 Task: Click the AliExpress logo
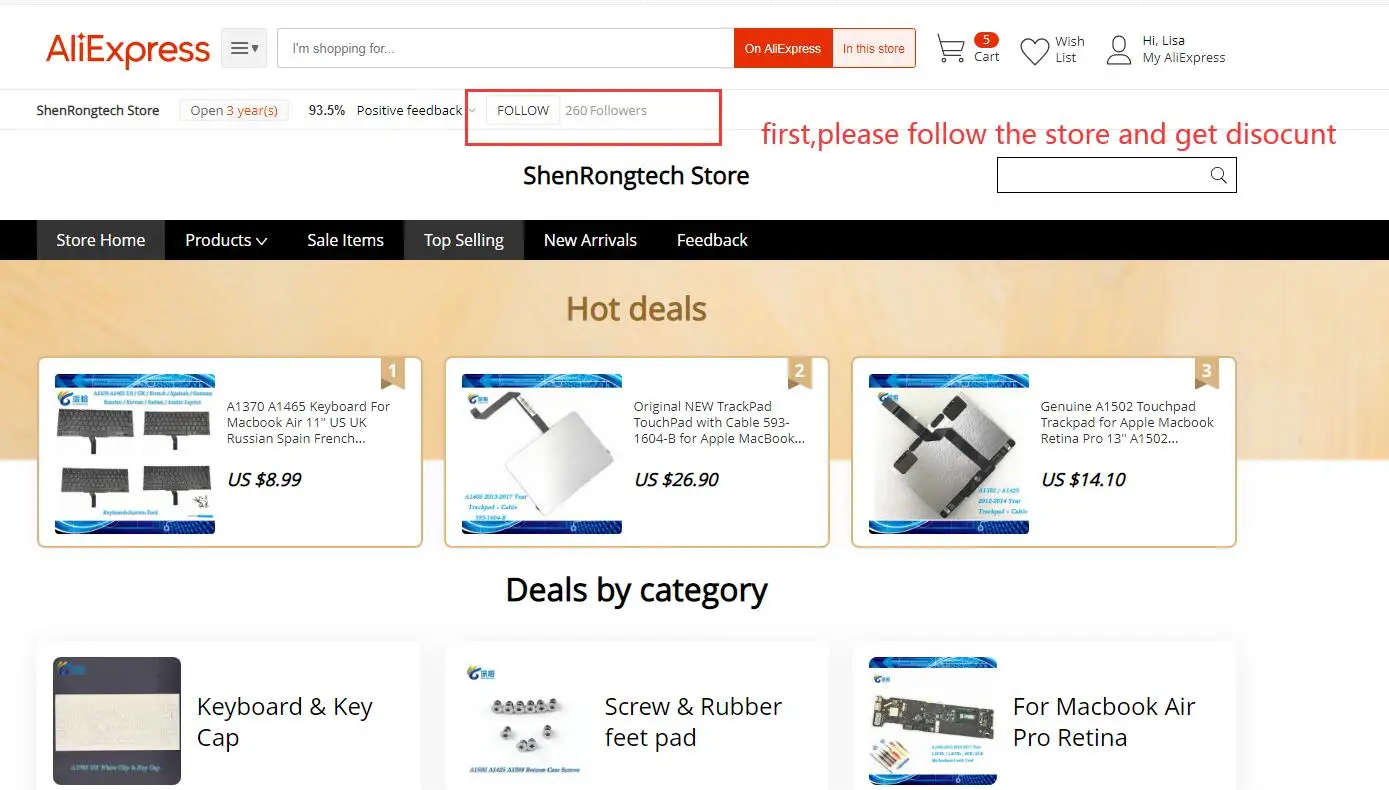pos(128,49)
